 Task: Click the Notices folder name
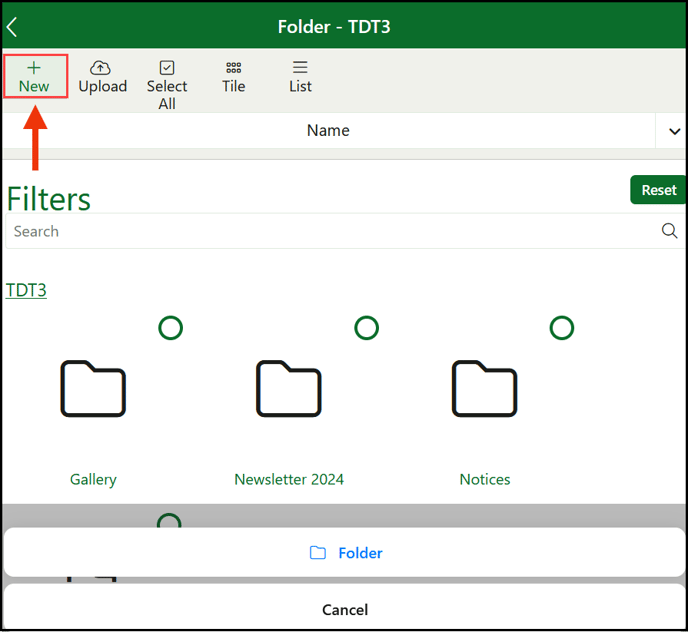(x=485, y=479)
